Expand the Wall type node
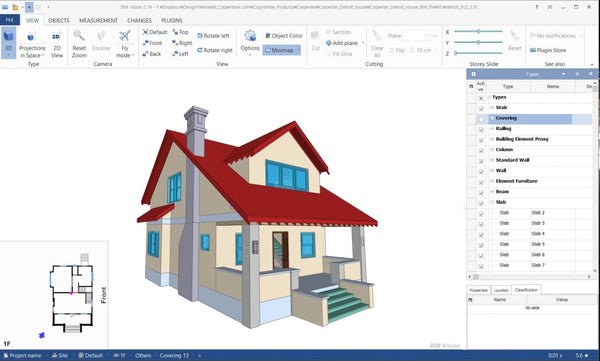The image size is (600, 361). pyautogui.click(x=492, y=171)
